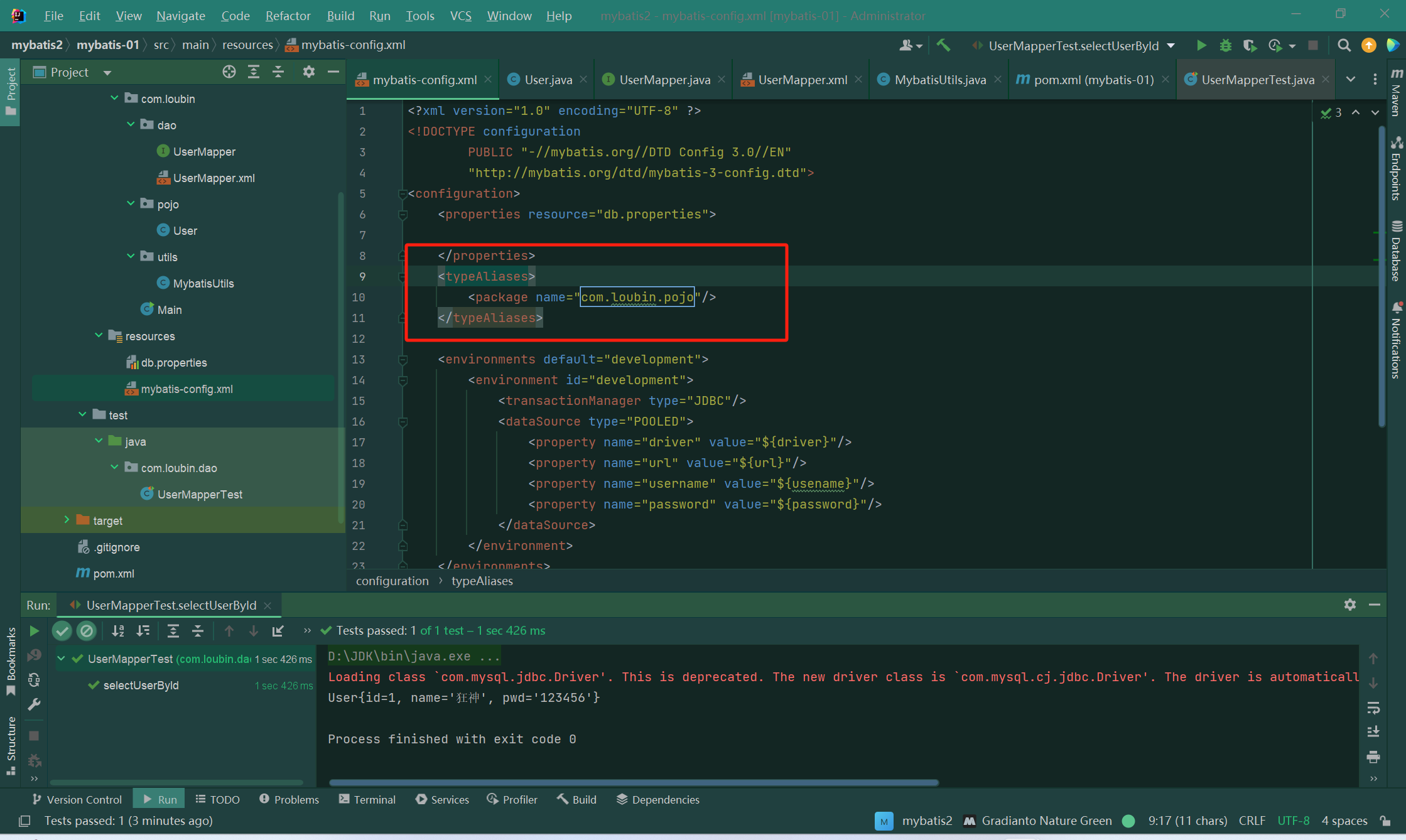Viewport: 1406px width, 840px height.
Task: Click console horizontal scrollbar
Action: (x=633, y=782)
